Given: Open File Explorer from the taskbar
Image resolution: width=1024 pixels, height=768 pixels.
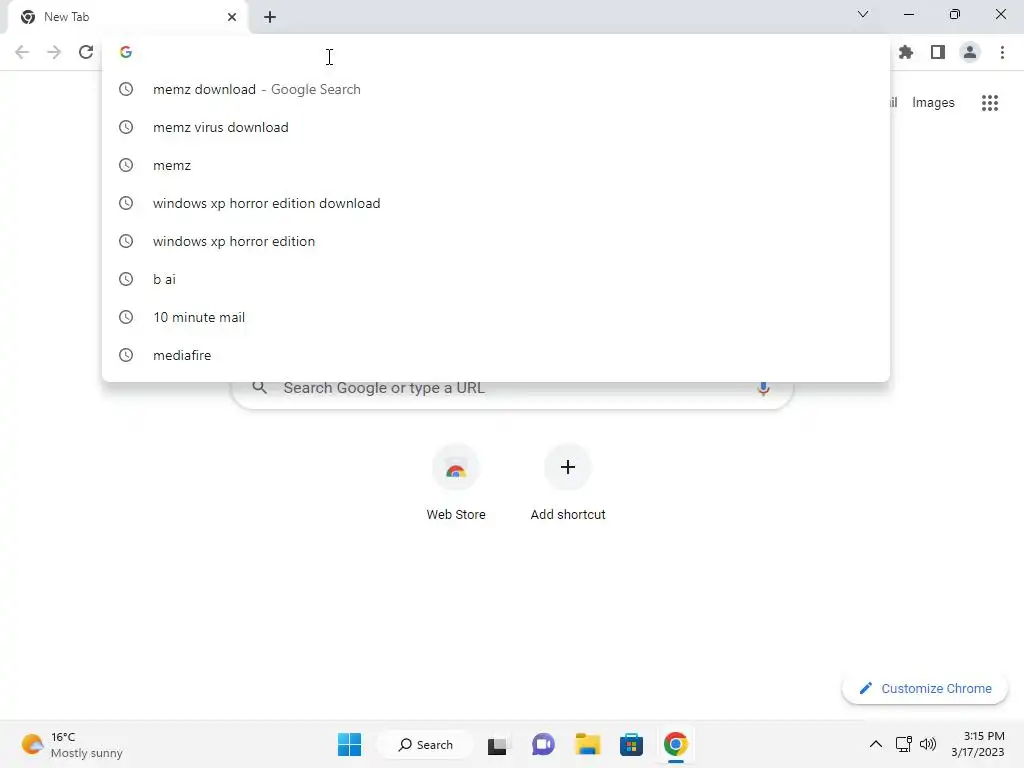Looking at the screenshot, I should tap(587, 744).
